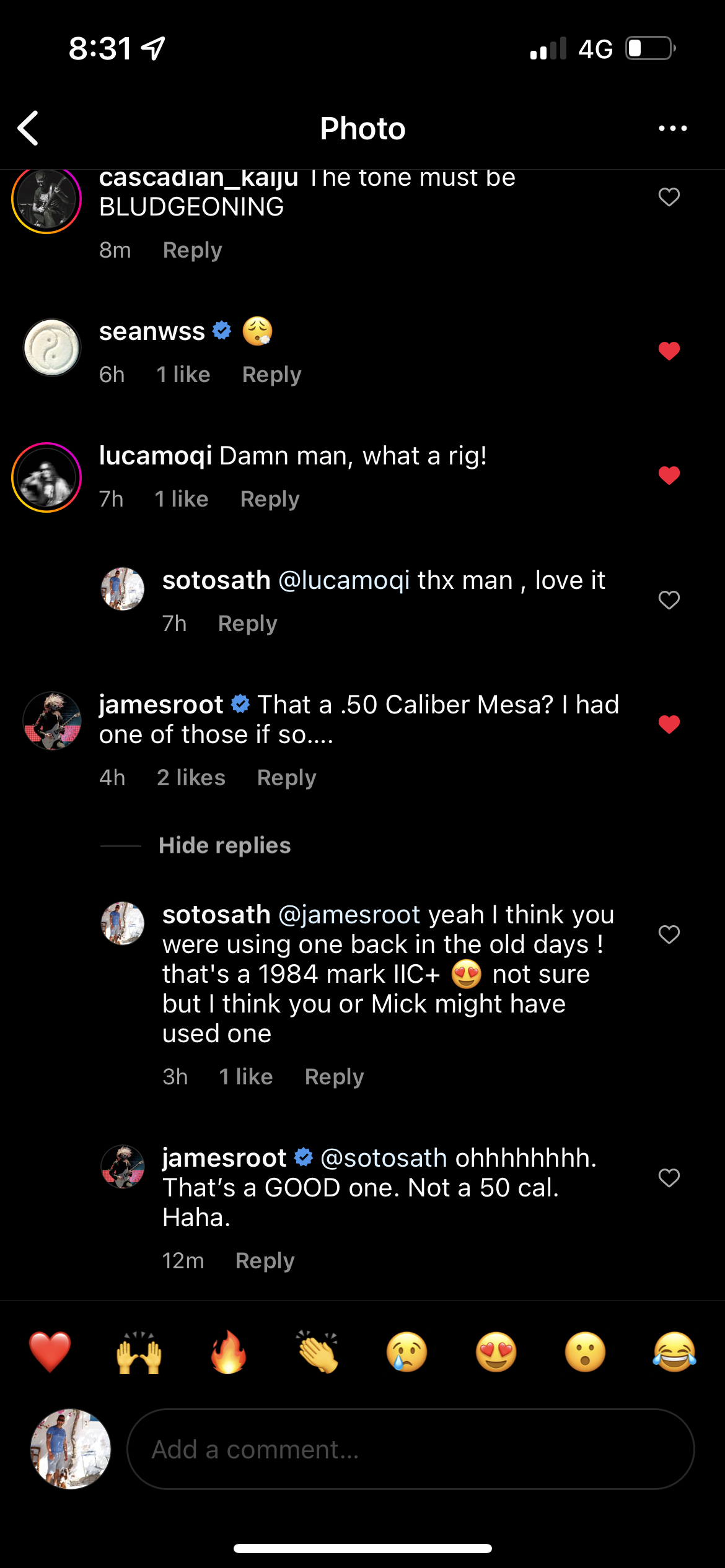Unlike lucamoqi's "what a rig" comment
This screenshot has height=1568, width=725.
pyautogui.click(x=669, y=476)
